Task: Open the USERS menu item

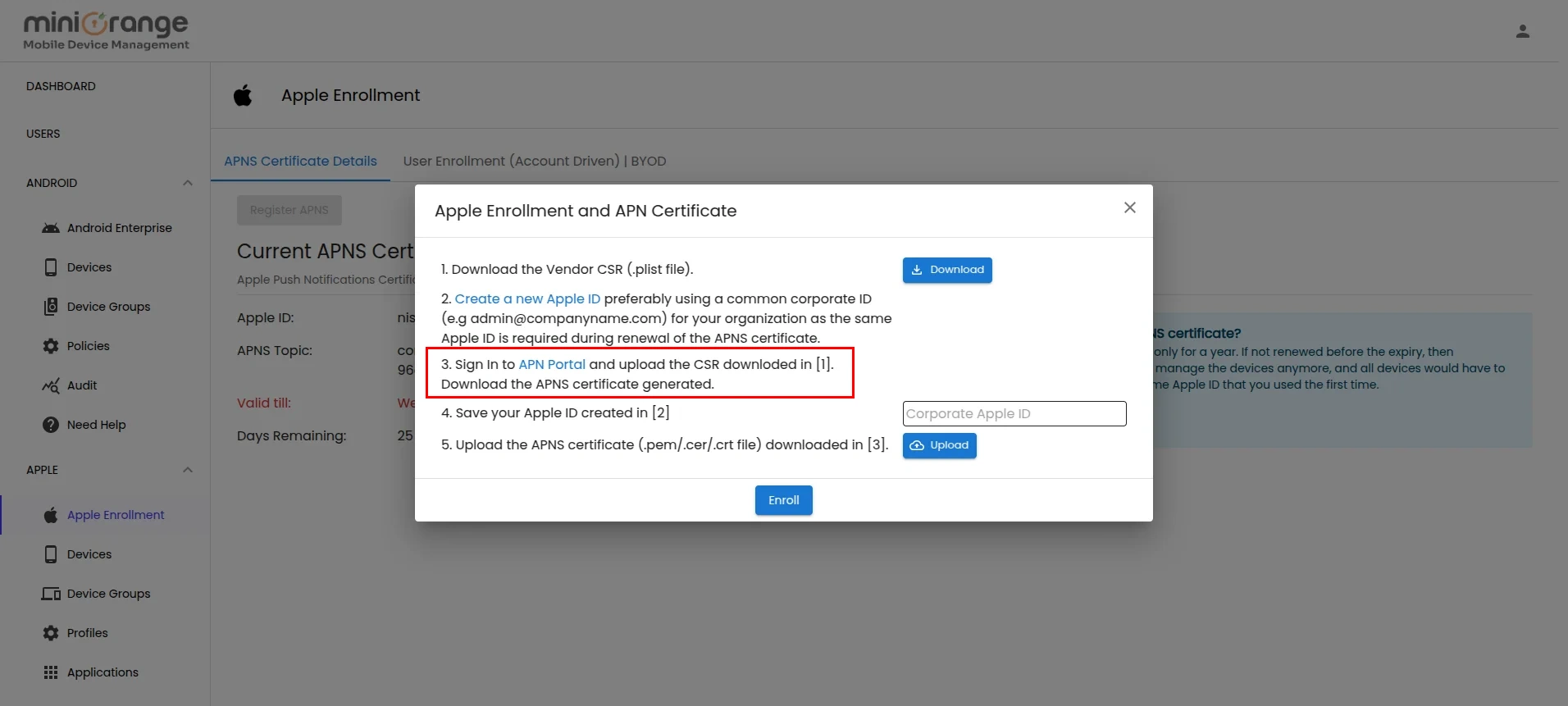Action: (43, 134)
